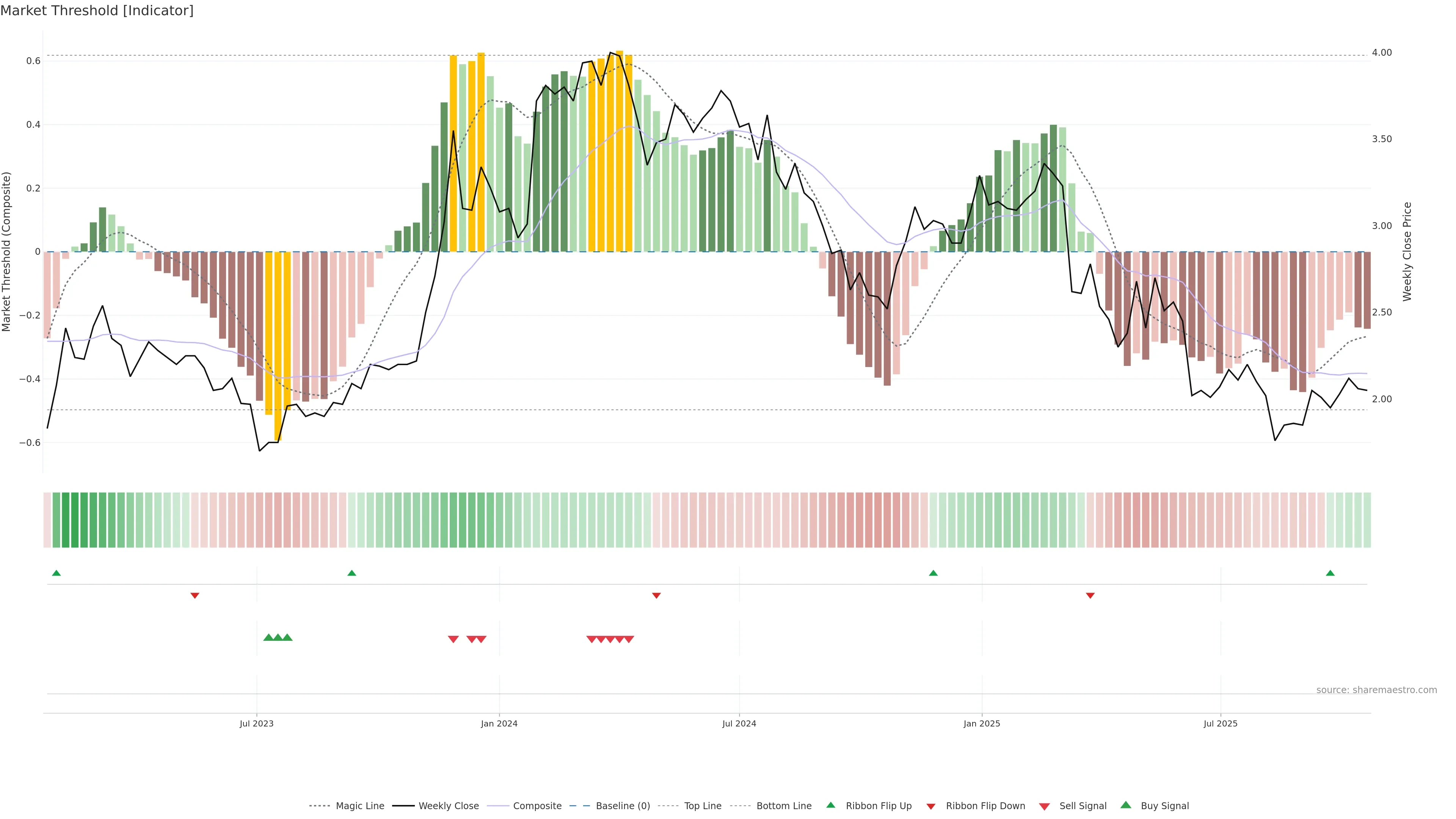Click the Ribbon Flip Up legend triangle icon
1456x819 pixels.
[830, 805]
